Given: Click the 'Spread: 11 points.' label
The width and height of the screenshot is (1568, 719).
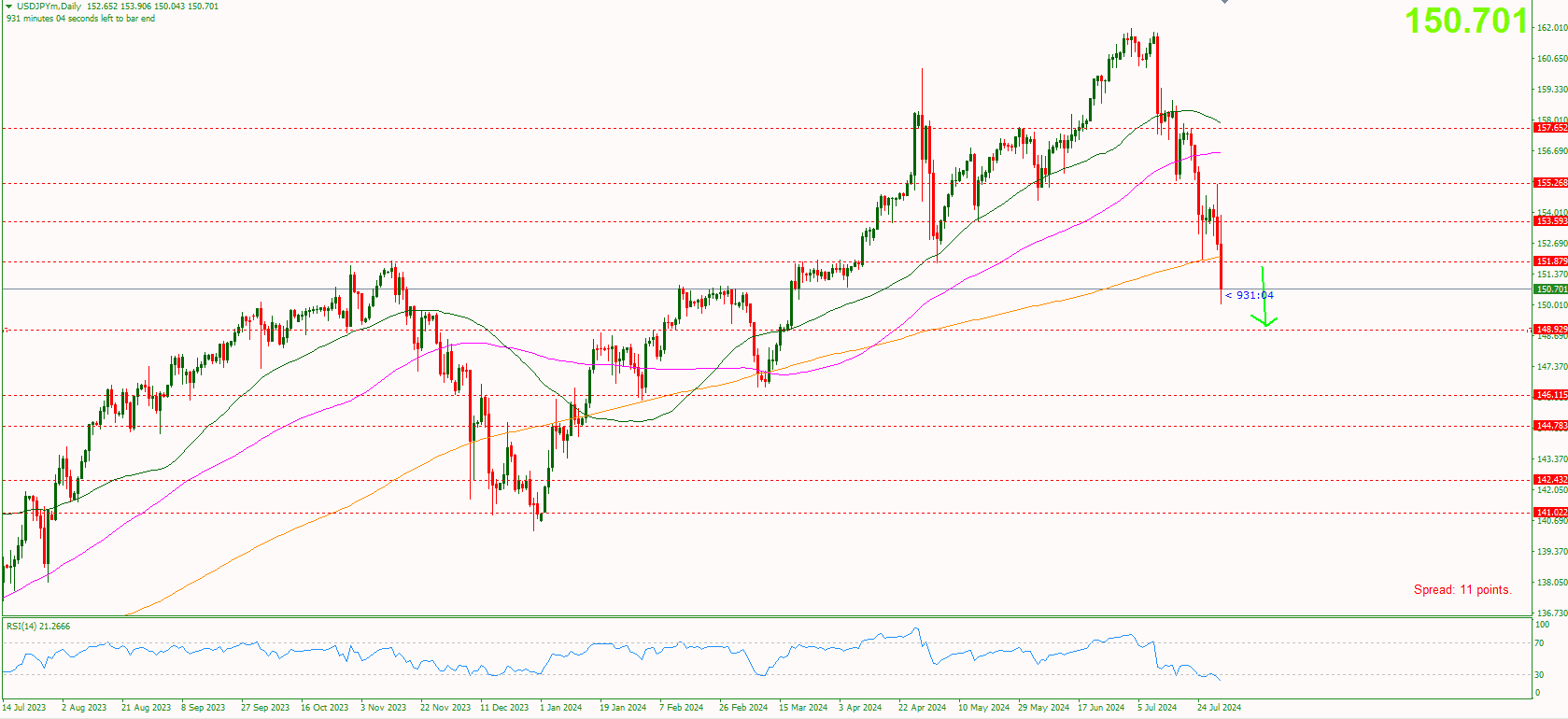Looking at the screenshot, I should point(1462,590).
